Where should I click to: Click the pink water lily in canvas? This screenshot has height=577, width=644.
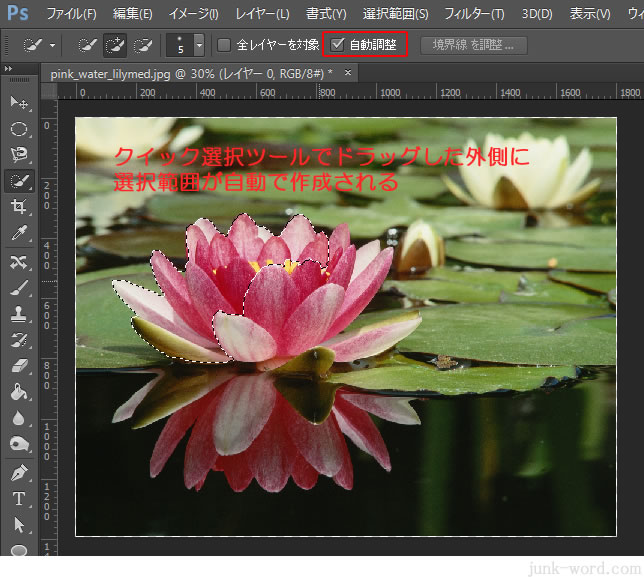coord(267,294)
